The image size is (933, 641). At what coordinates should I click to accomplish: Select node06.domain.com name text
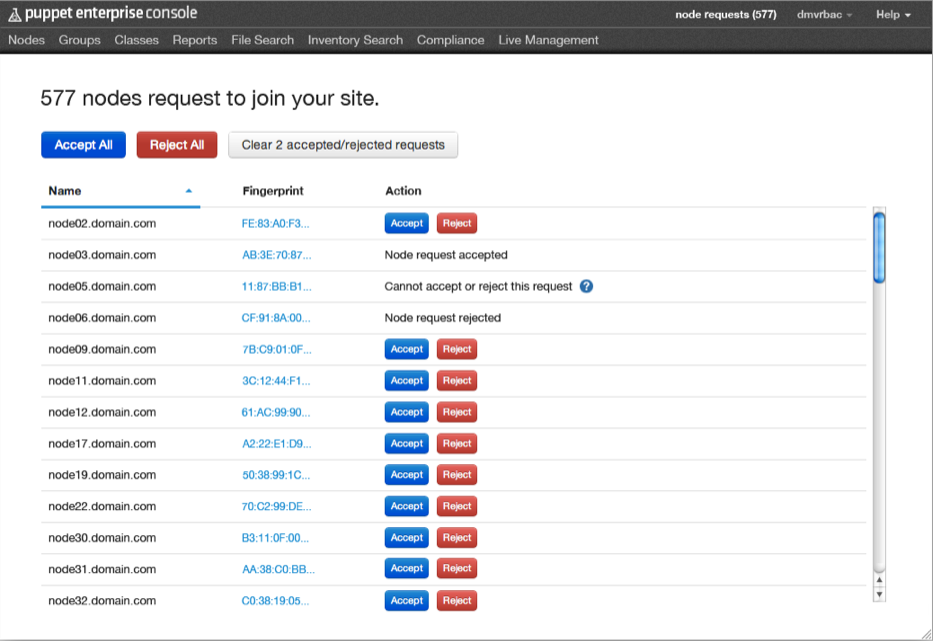(x=102, y=318)
